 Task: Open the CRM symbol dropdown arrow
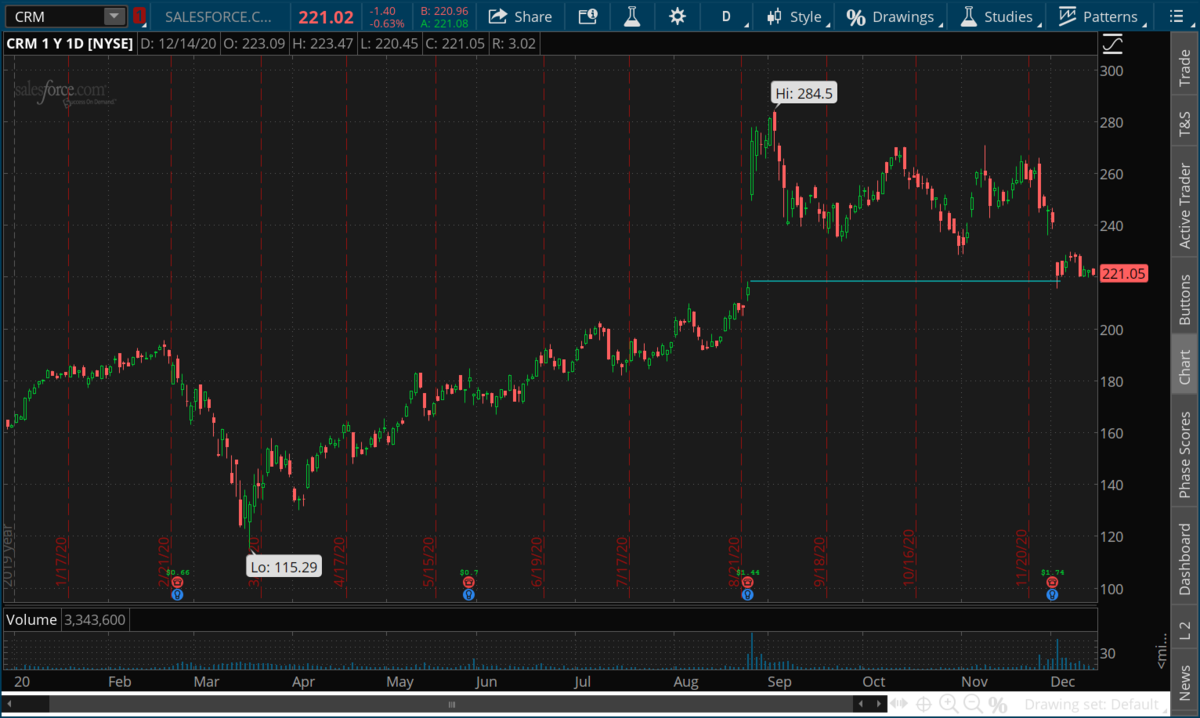pos(115,16)
